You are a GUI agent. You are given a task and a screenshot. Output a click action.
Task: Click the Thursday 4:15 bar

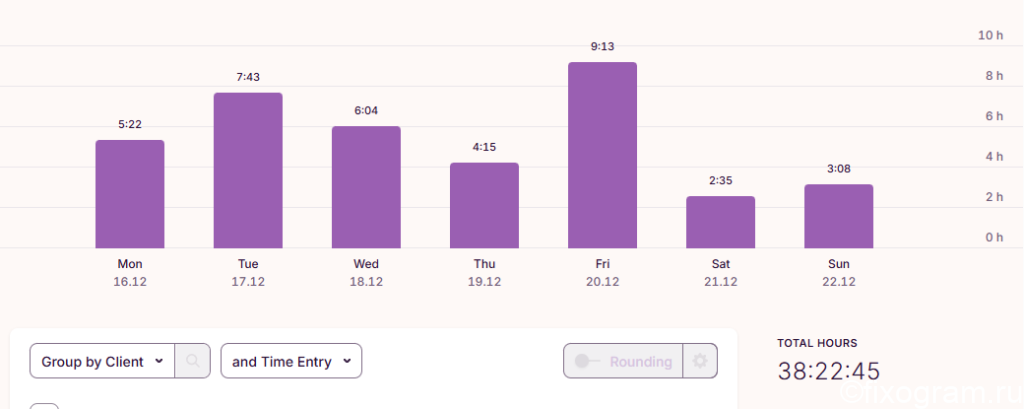[x=485, y=205]
